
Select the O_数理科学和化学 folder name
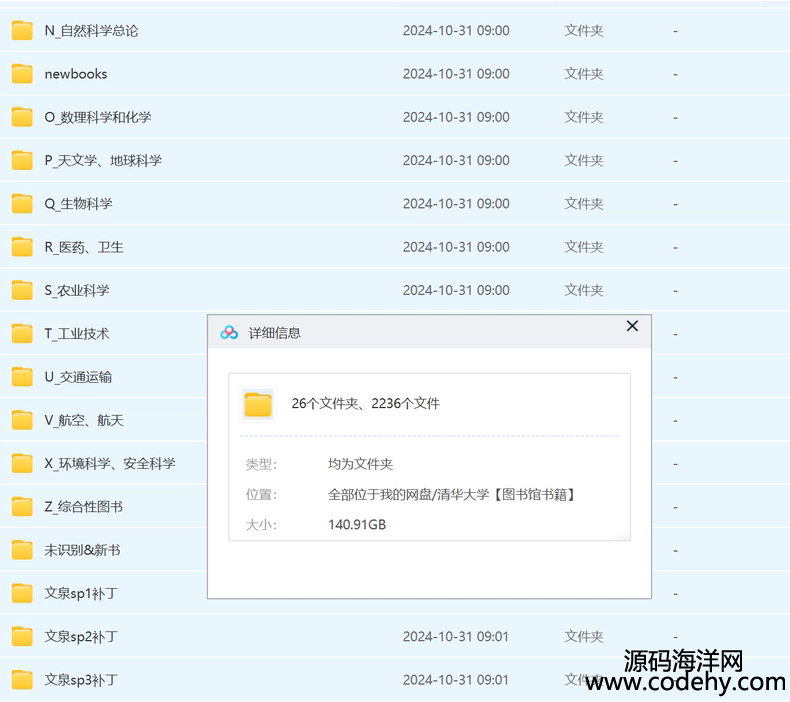pos(98,117)
